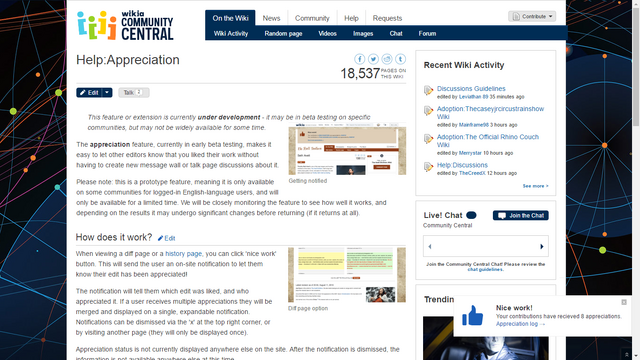
Task: Click edit icon beside Adoption:The Official Rhino Couch
Action: [428, 138]
